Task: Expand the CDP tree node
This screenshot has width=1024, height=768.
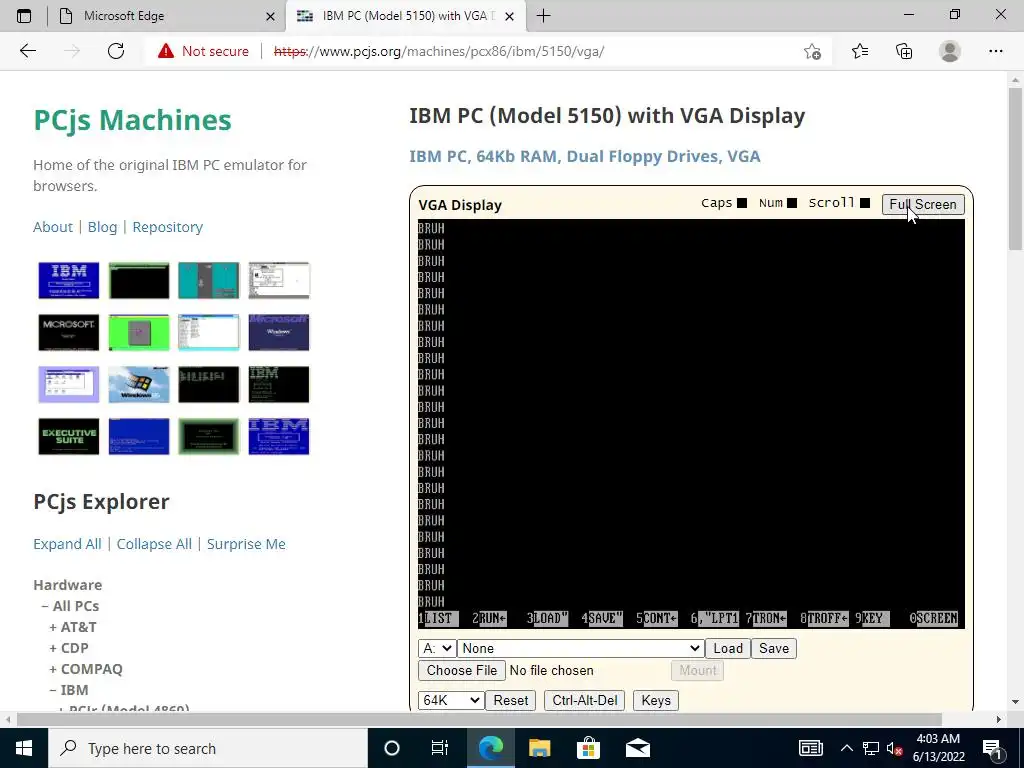Action: click(54, 648)
